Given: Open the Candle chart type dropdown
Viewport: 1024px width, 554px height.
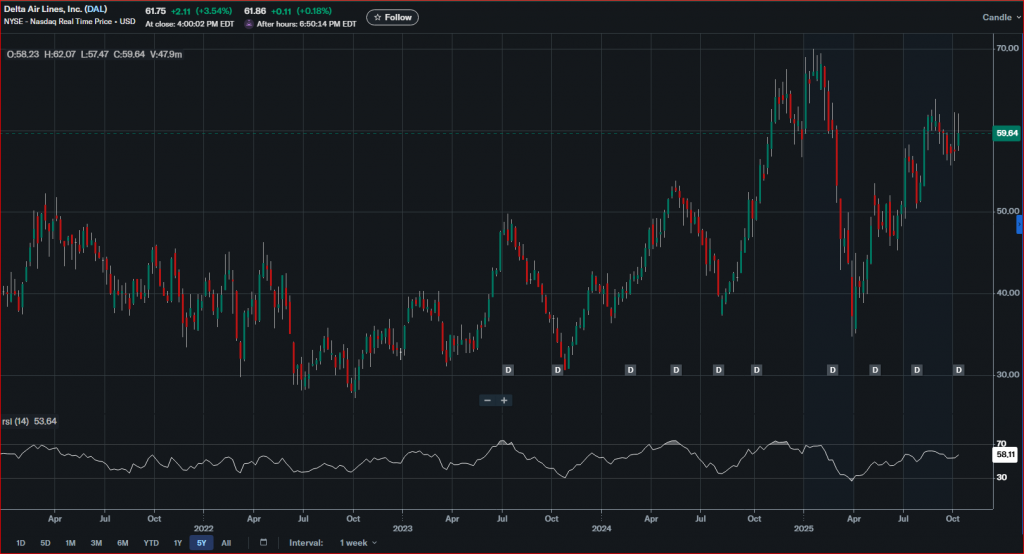Looking at the screenshot, I should coord(1000,17).
